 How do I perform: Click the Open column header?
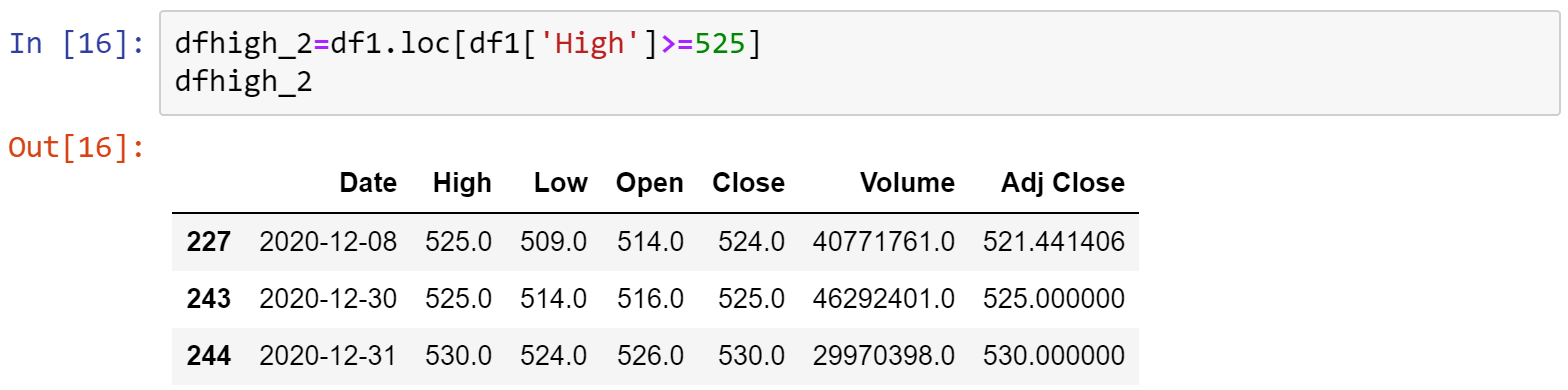click(650, 183)
